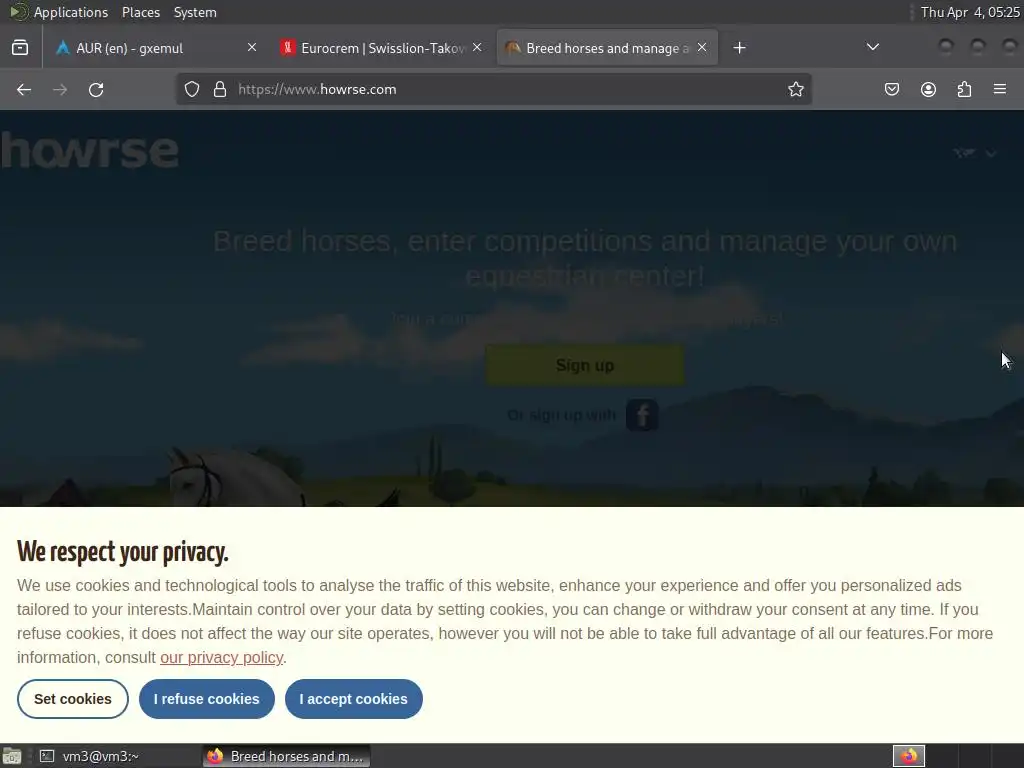Open the Save to Pocket icon
Screen dimensions: 1024x768
tap(891, 89)
